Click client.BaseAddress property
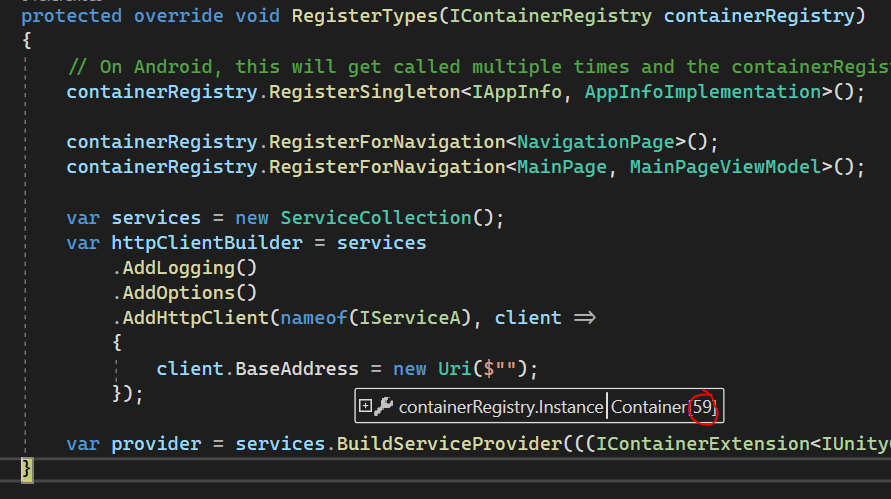The height and width of the screenshot is (499, 891). pyautogui.click(x=257, y=369)
